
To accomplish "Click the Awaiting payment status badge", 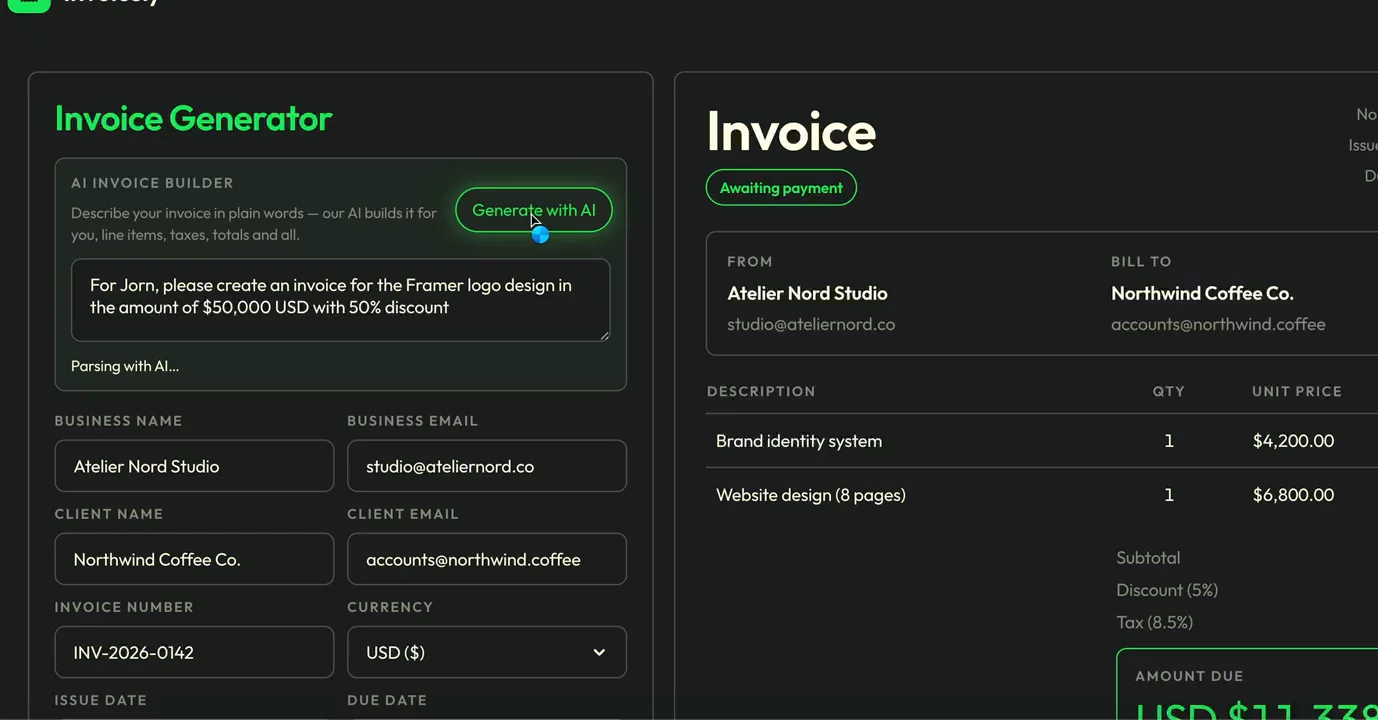I will pos(781,188).
